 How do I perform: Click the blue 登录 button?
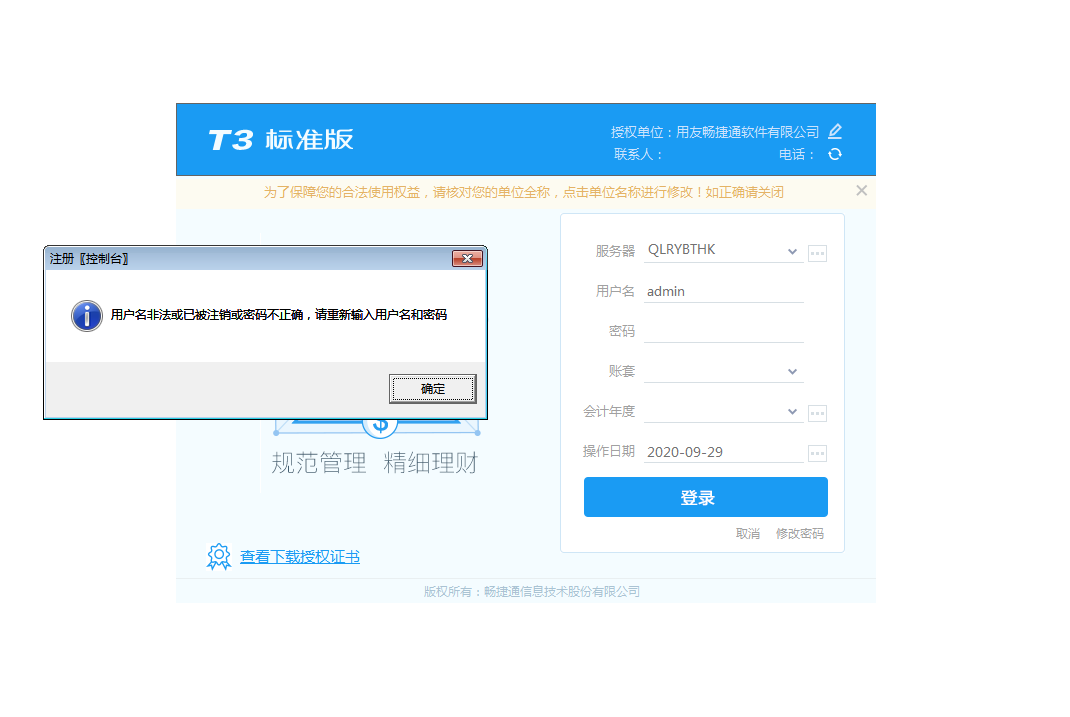pos(706,497)
